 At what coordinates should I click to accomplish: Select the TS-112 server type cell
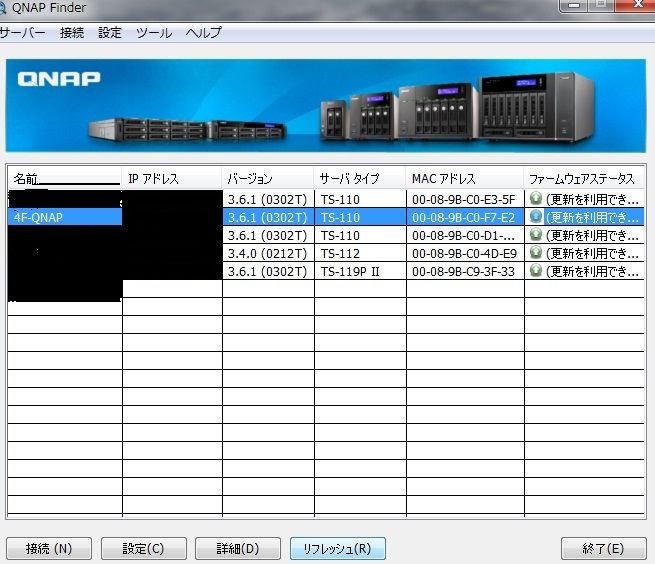pyautogui.click(x=360, y=253)
